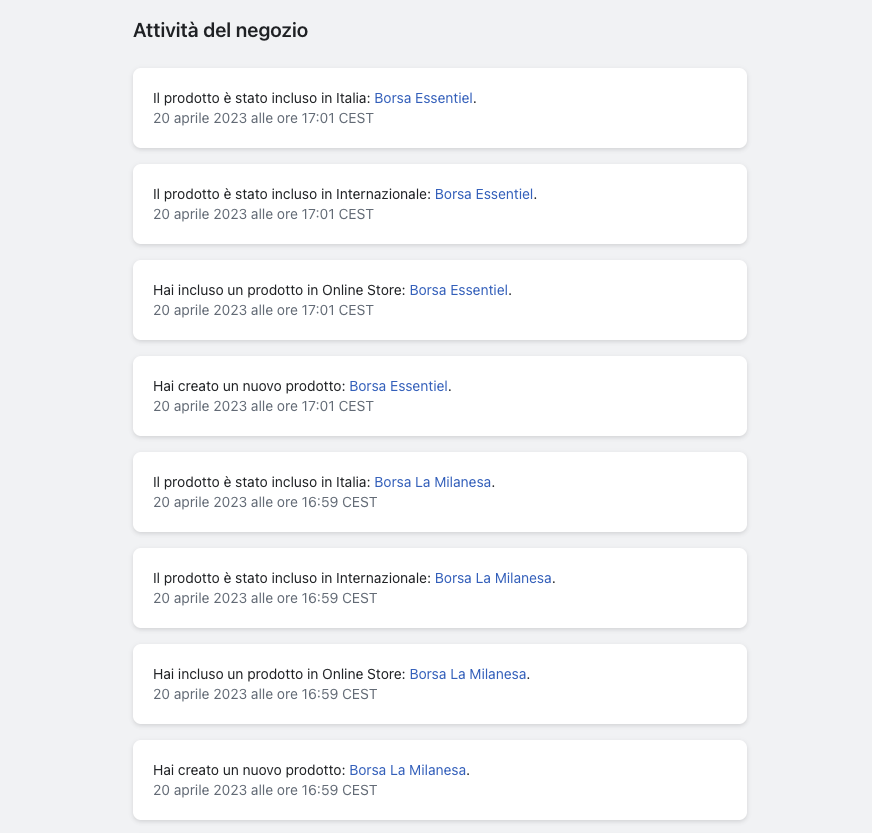Select 17:01 timestamp under created Borsa Essentiel entry

pos(263,406)
